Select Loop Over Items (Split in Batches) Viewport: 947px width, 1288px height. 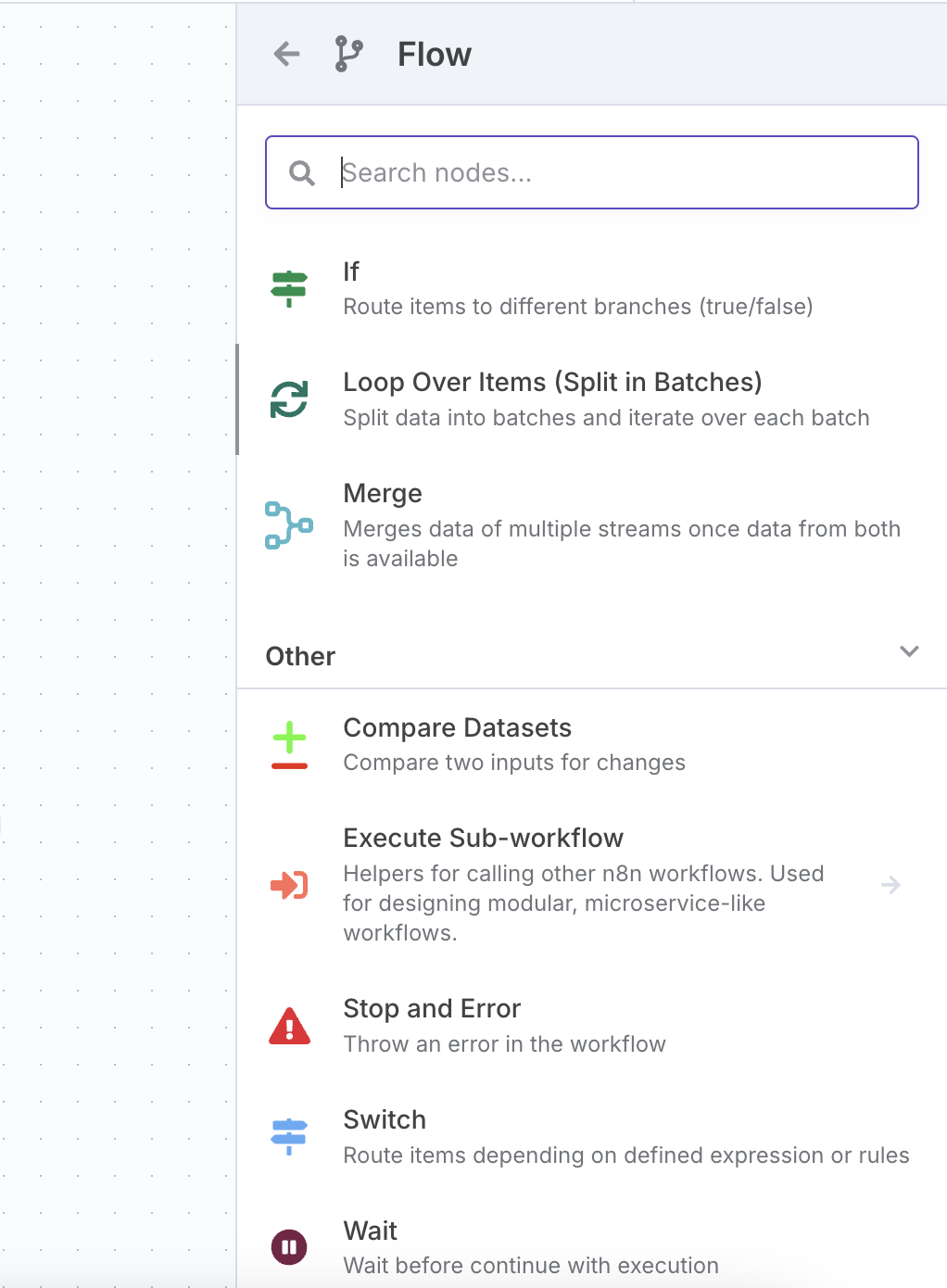[x=552, y=383]
